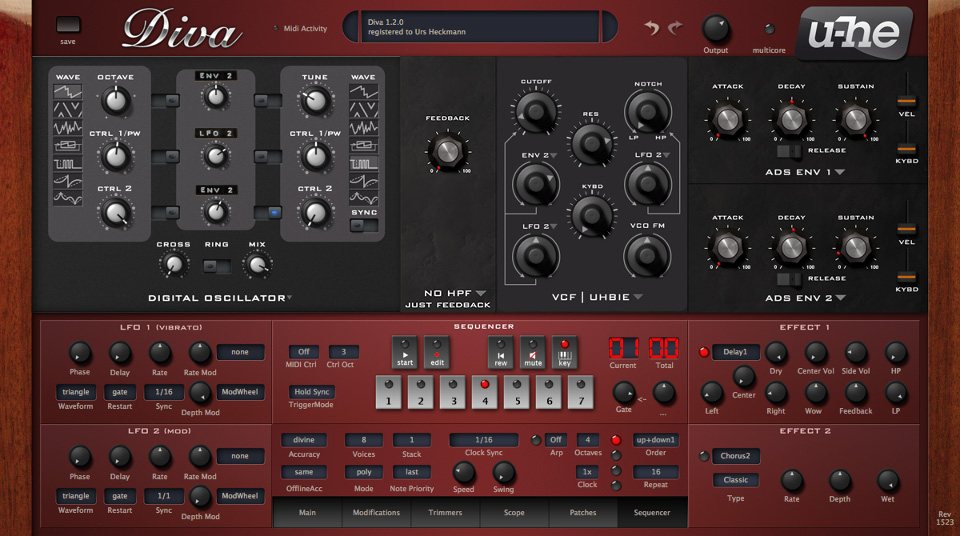Image resolution: width=960 pixels, height=536 pixels.
Task: Click the Hold Sync TriggerMode button
Action: [x=312, y=392]
